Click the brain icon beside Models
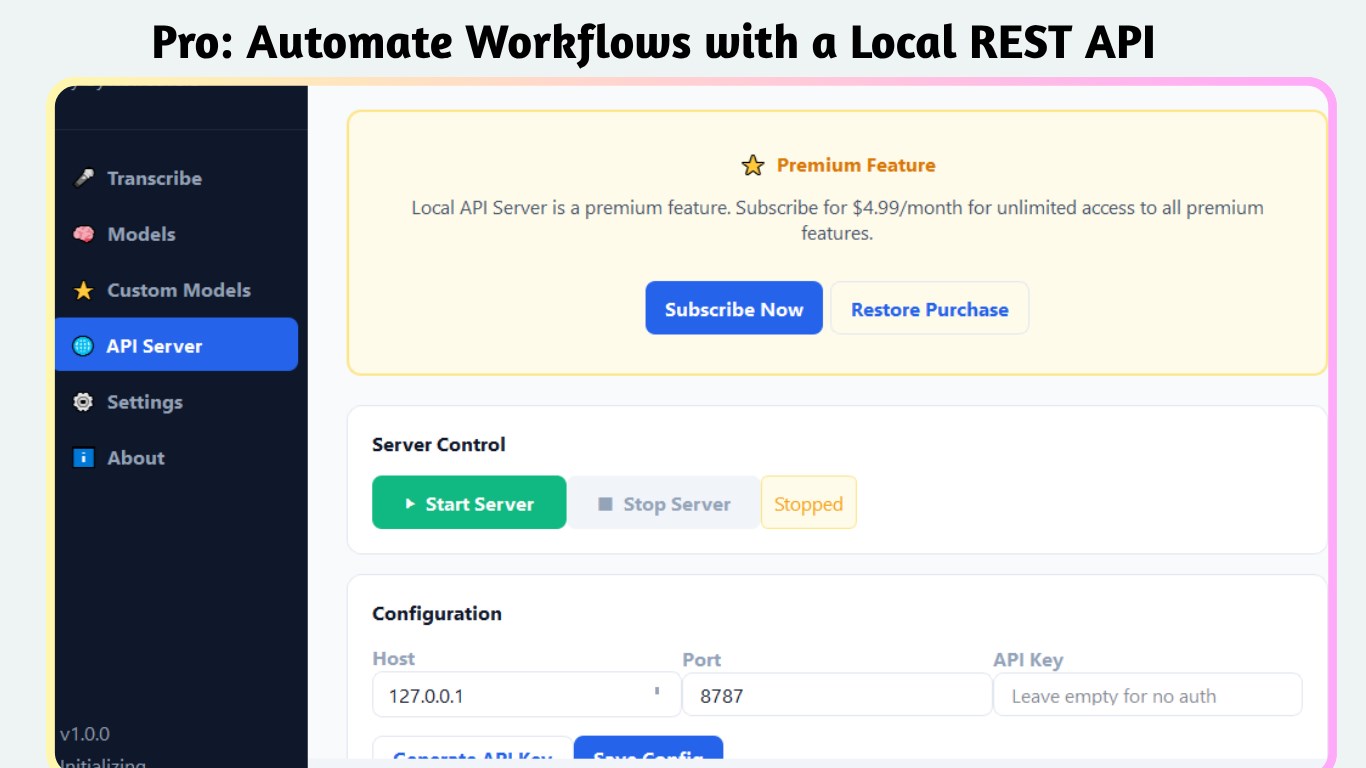Screen dimensions: 1366x768 [84, 234]
